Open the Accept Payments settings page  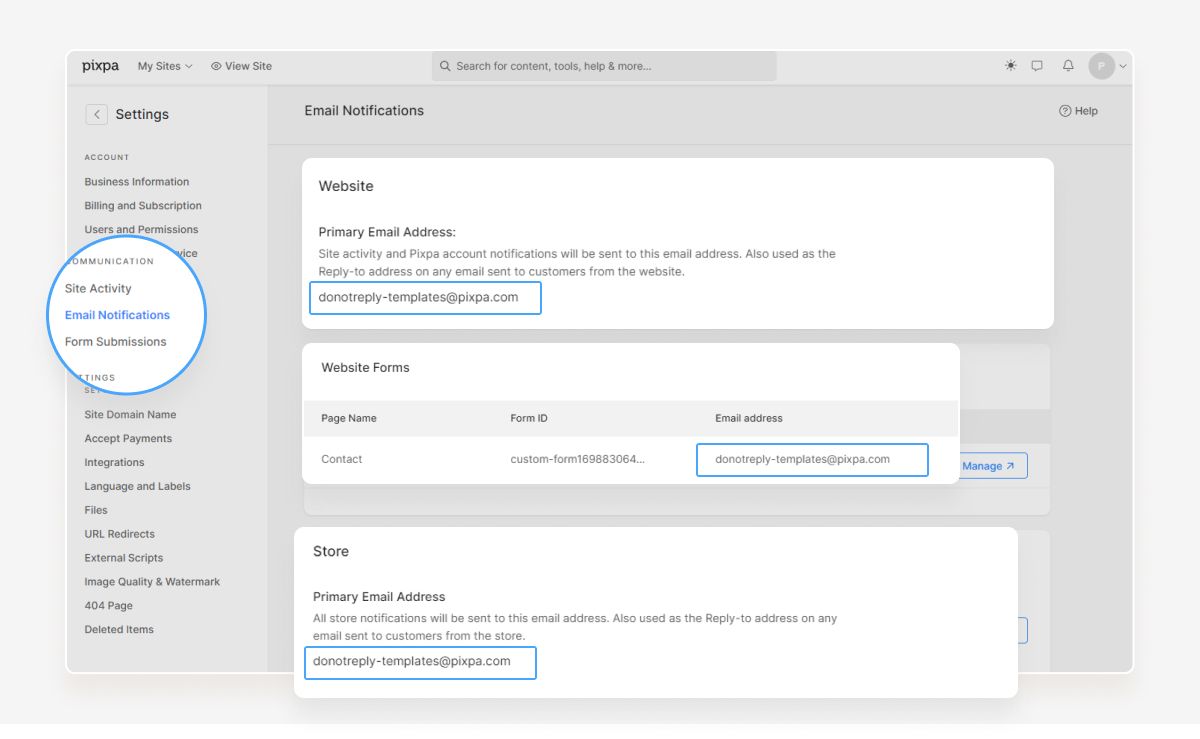point(127,438)
